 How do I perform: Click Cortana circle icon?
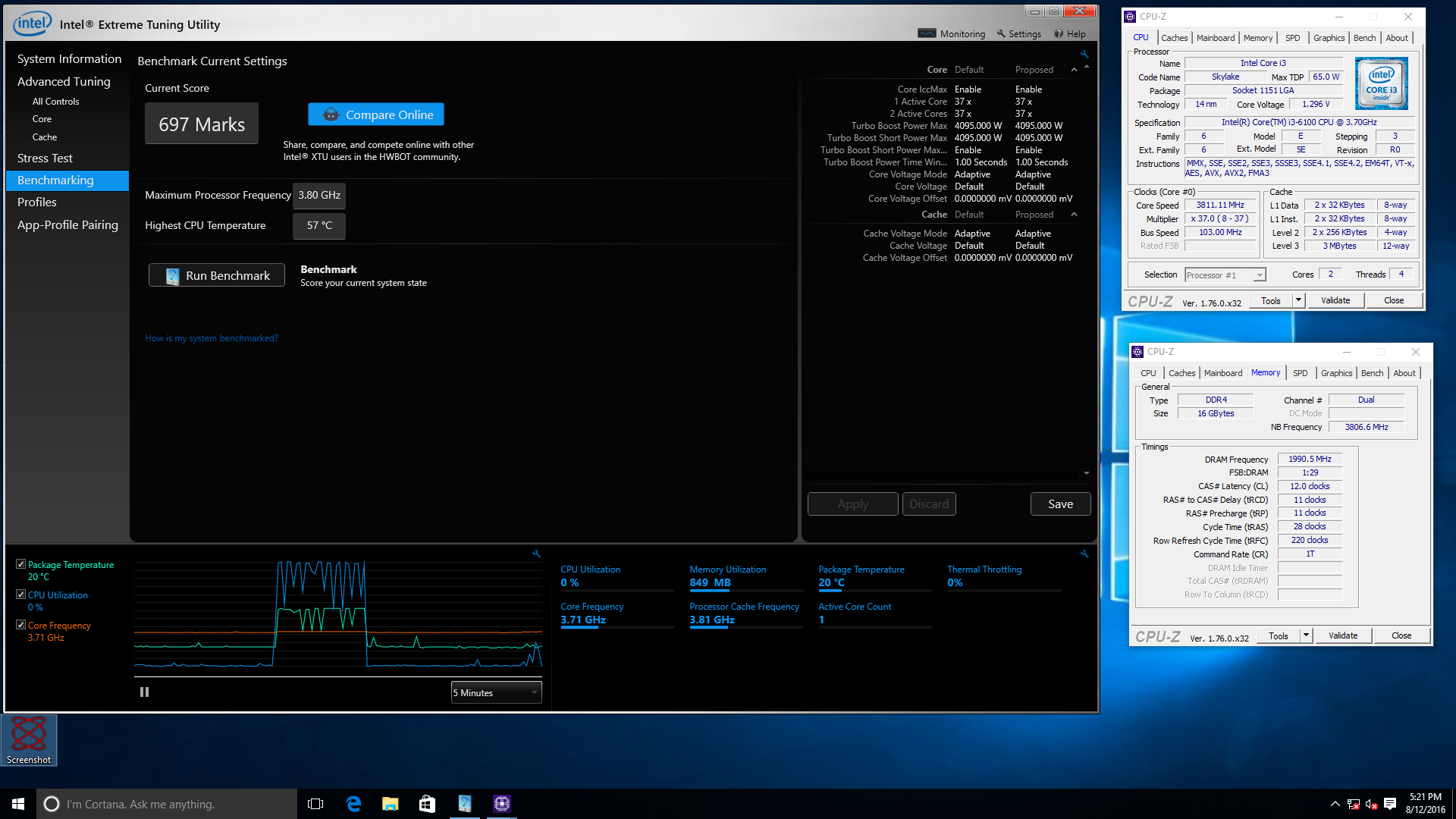tap(52, 804)
